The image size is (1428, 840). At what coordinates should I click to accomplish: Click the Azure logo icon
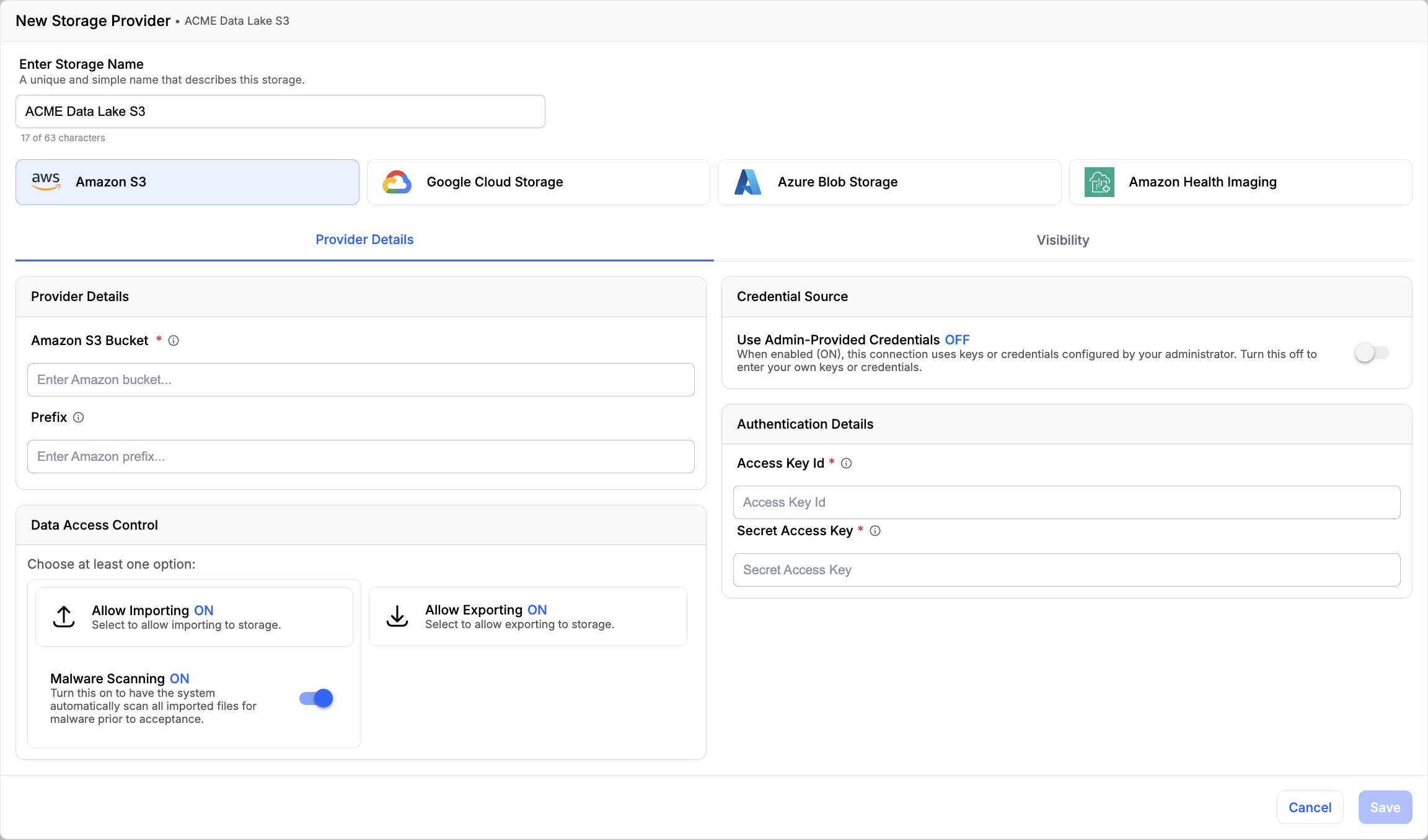click(x=748, y=182)
